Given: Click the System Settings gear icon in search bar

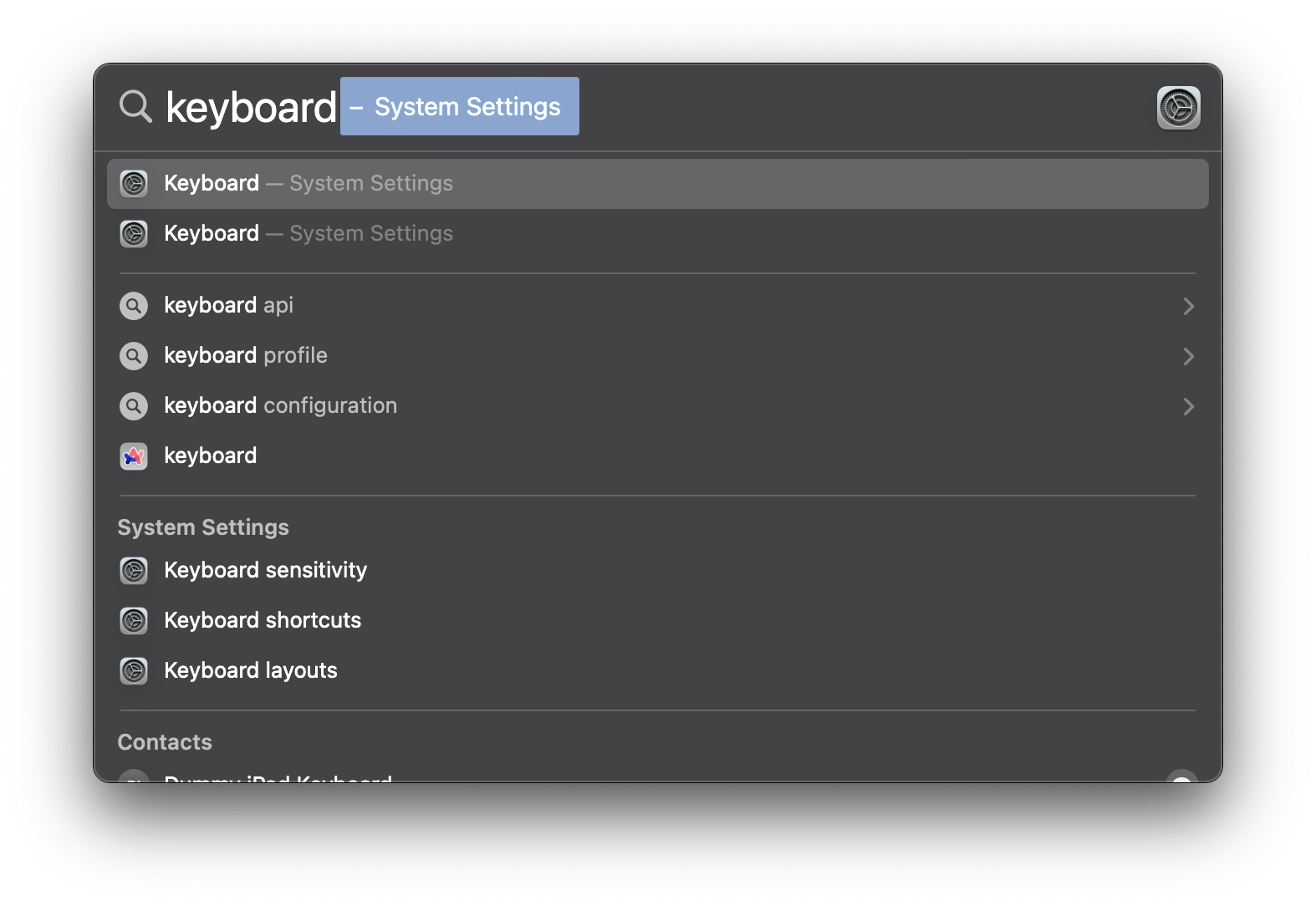Looking at the screenshot, I should 1178,108.
